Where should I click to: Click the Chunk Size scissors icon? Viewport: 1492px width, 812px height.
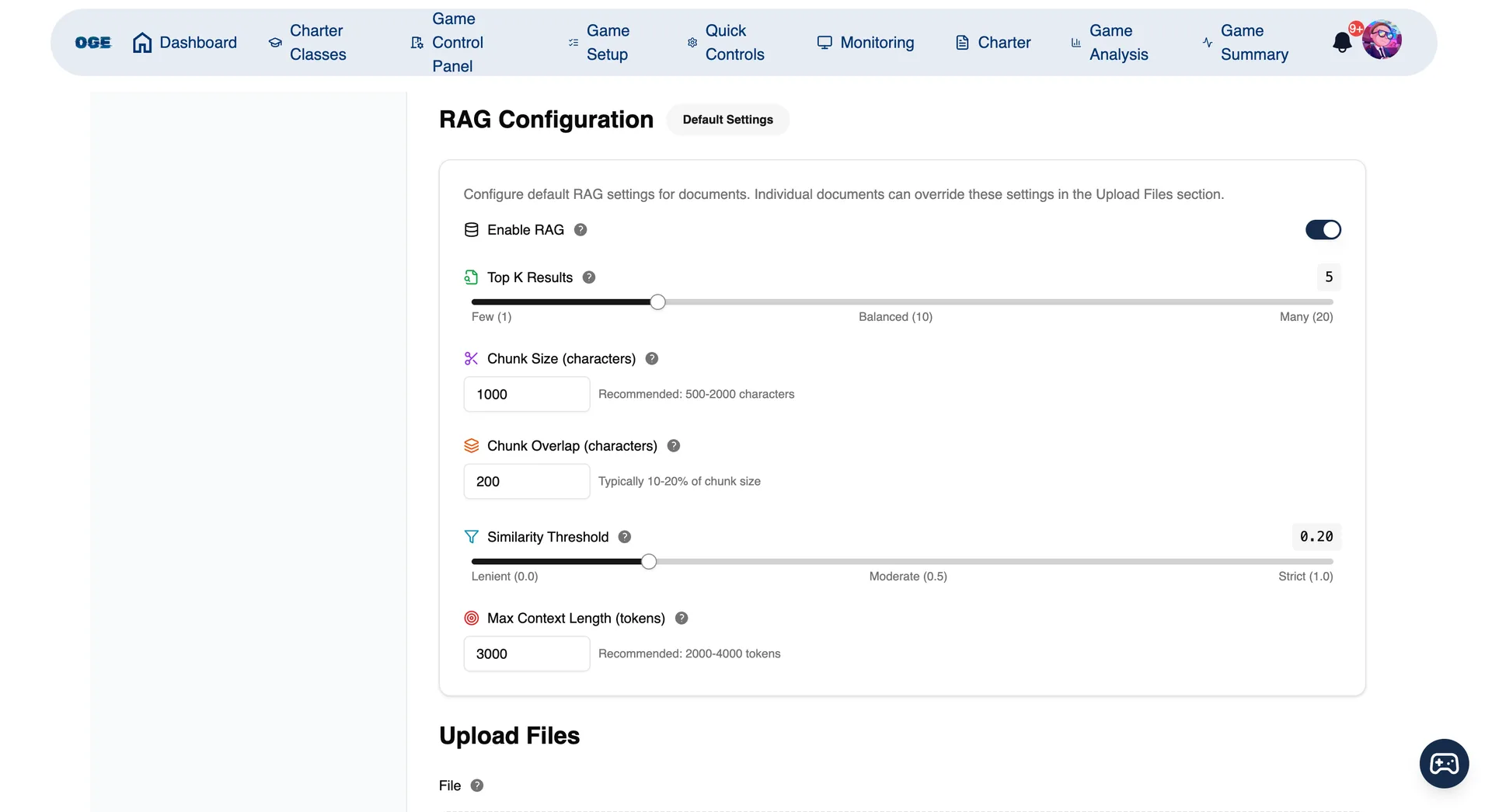coord(472,358)
